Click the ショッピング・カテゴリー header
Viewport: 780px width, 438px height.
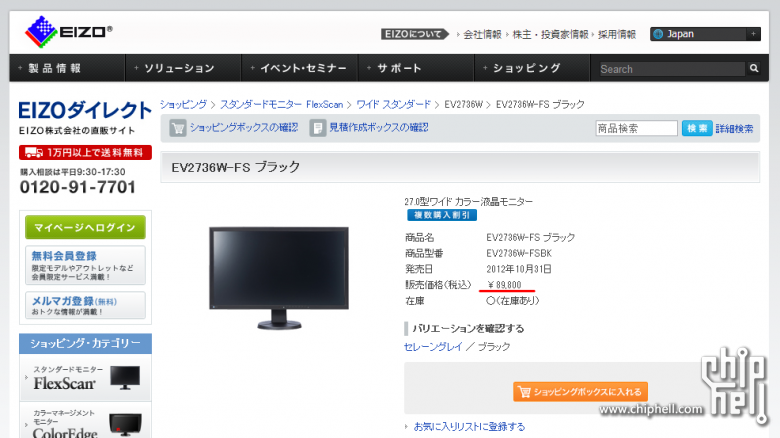coord(85,343)
